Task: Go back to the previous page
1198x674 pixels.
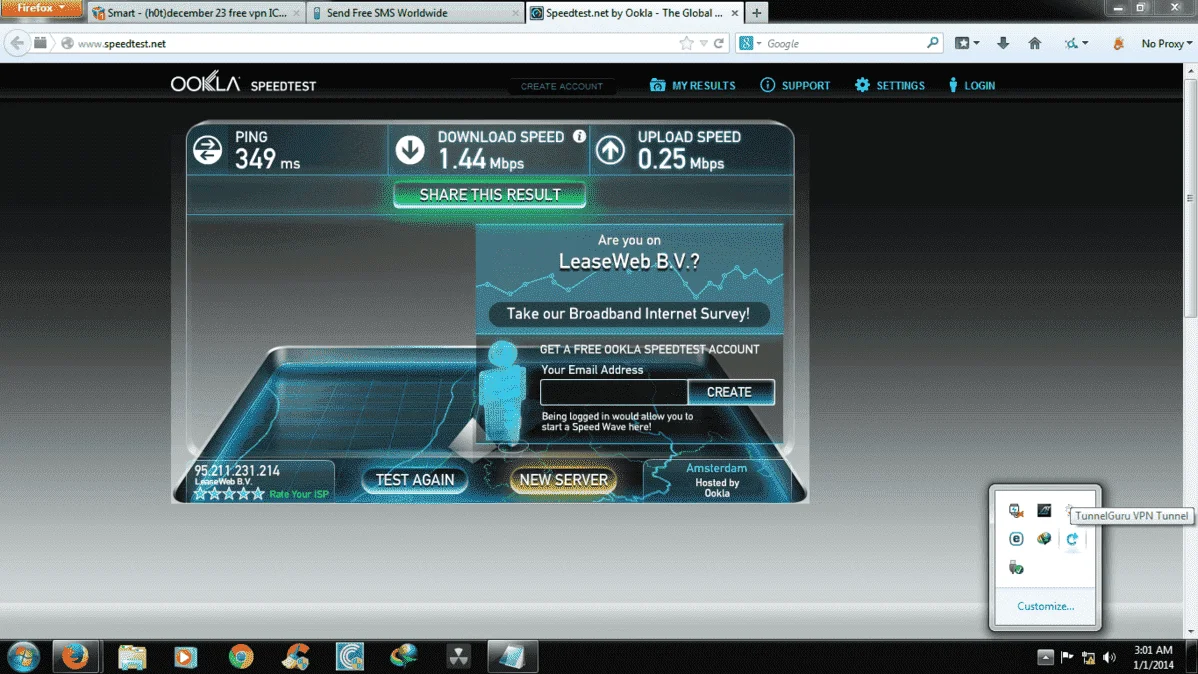Action: click(x=17, y=44)
